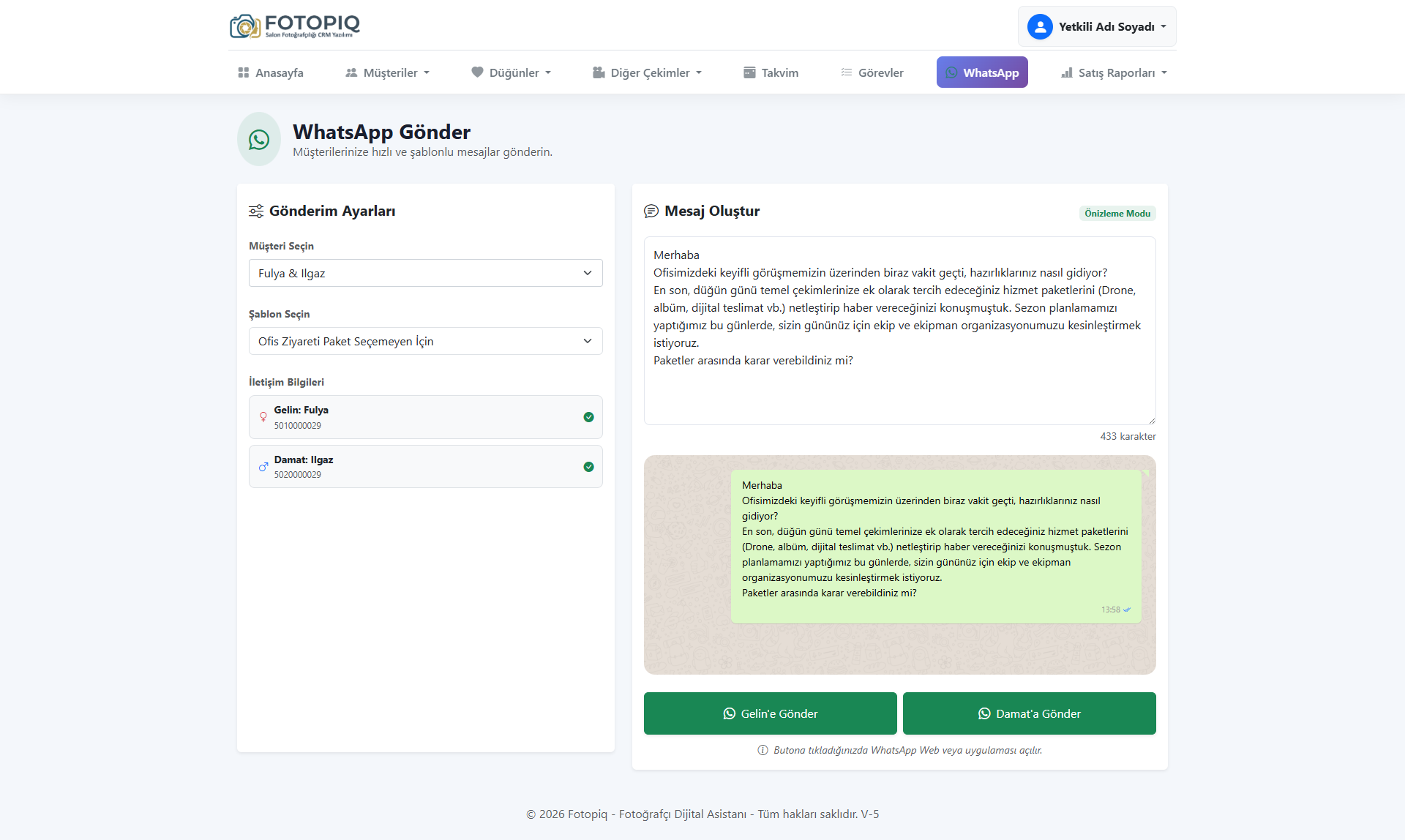Click inside the message text area
The width and height of the screenshot is (1405, 840).
pos(899,388)
